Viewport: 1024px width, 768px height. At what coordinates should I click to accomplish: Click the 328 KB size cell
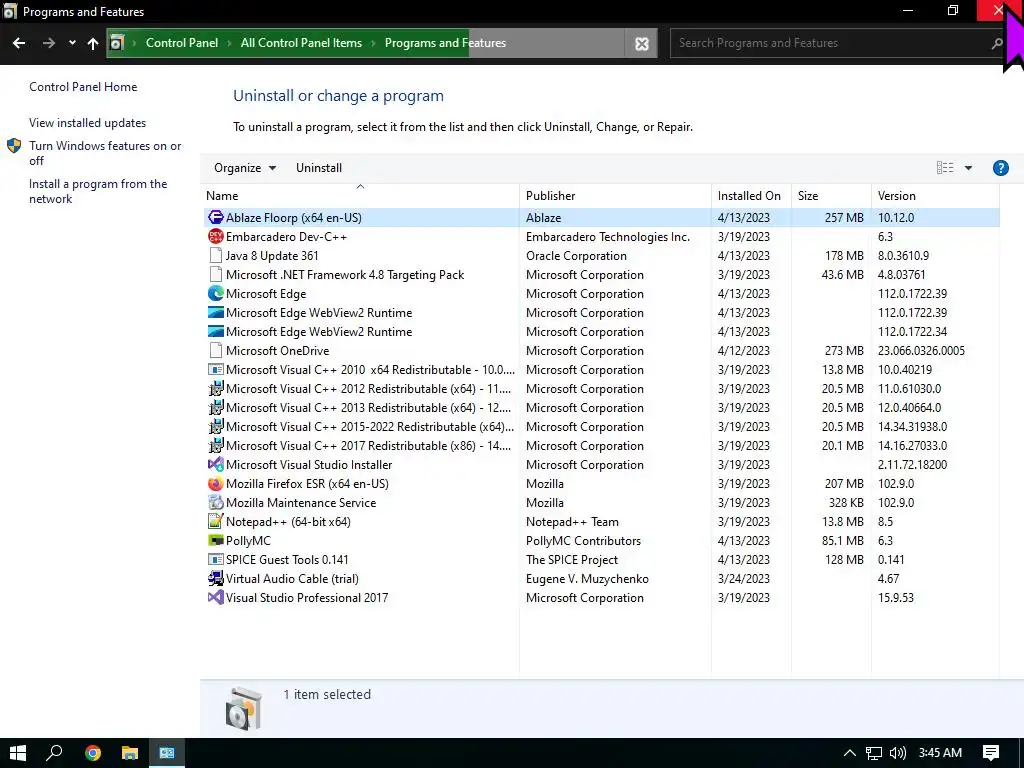tap(844, 502)
